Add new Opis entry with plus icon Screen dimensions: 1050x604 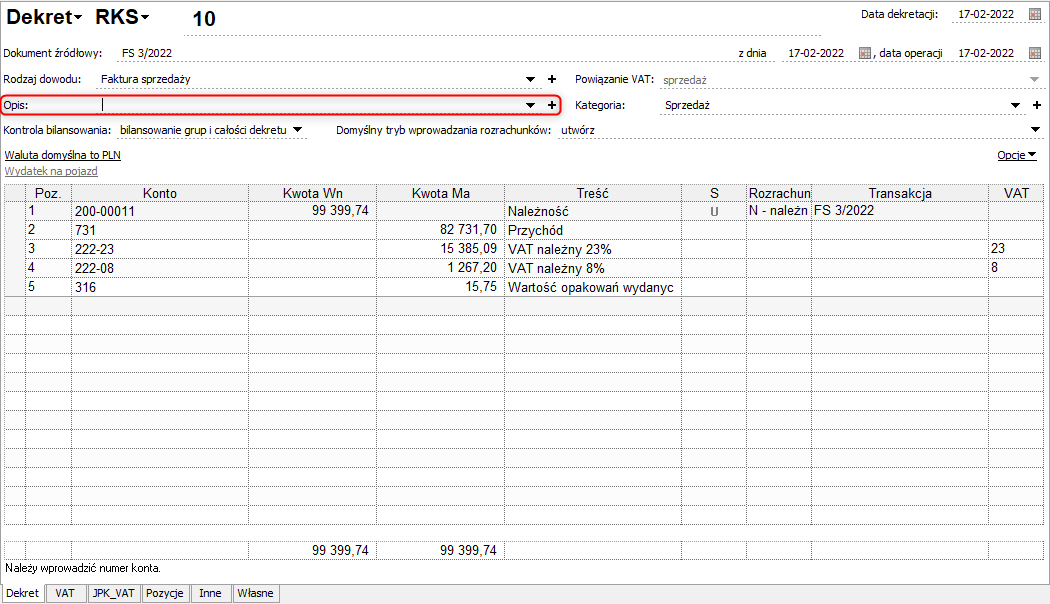click(552, 105)
